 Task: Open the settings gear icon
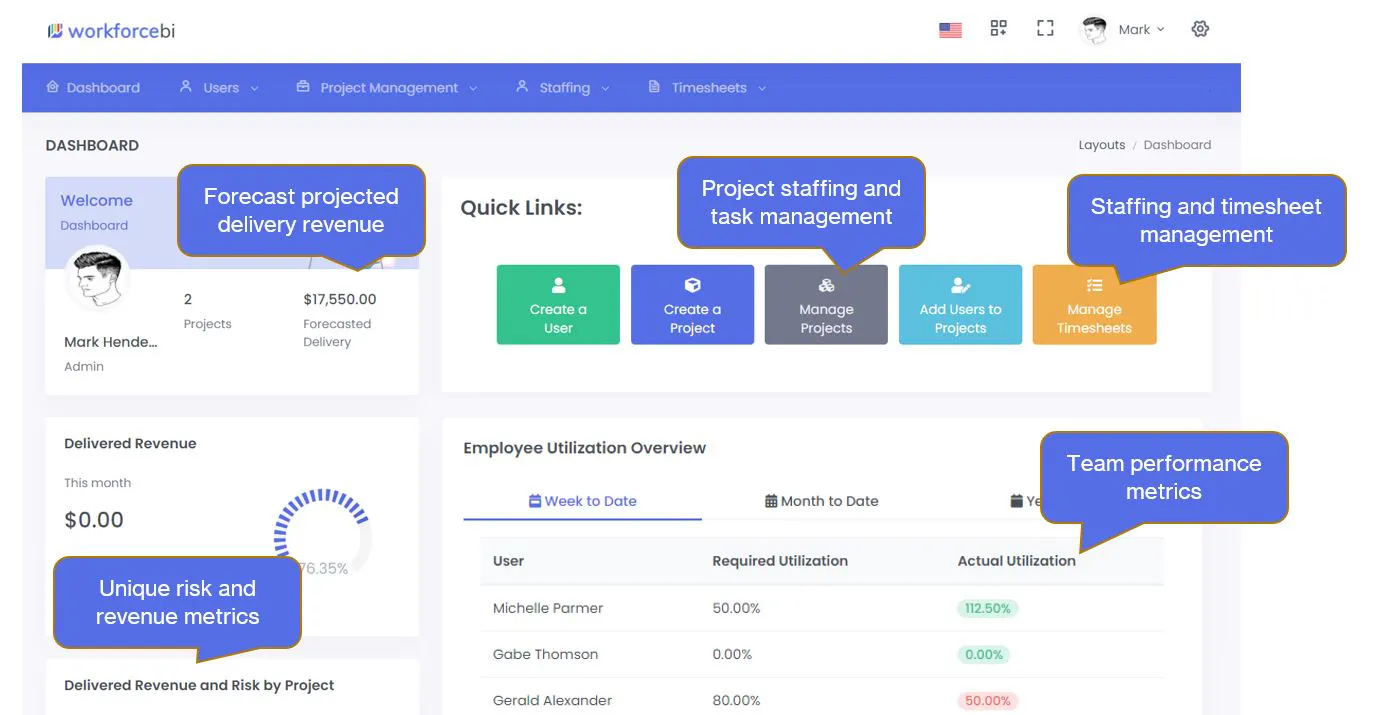1200,29
